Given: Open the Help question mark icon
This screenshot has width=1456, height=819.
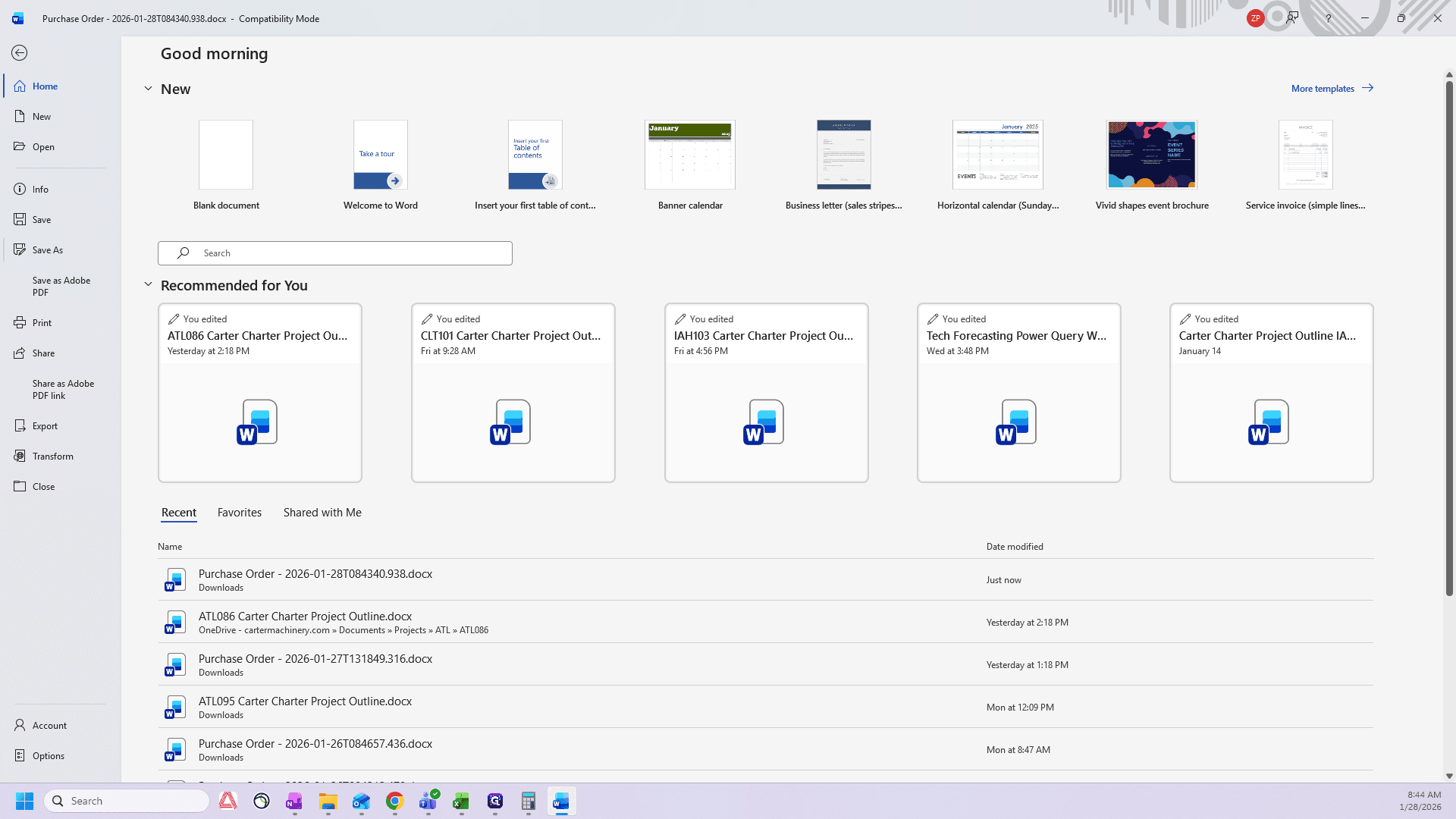Looking at the screenshot, I should pos(1329,18).
